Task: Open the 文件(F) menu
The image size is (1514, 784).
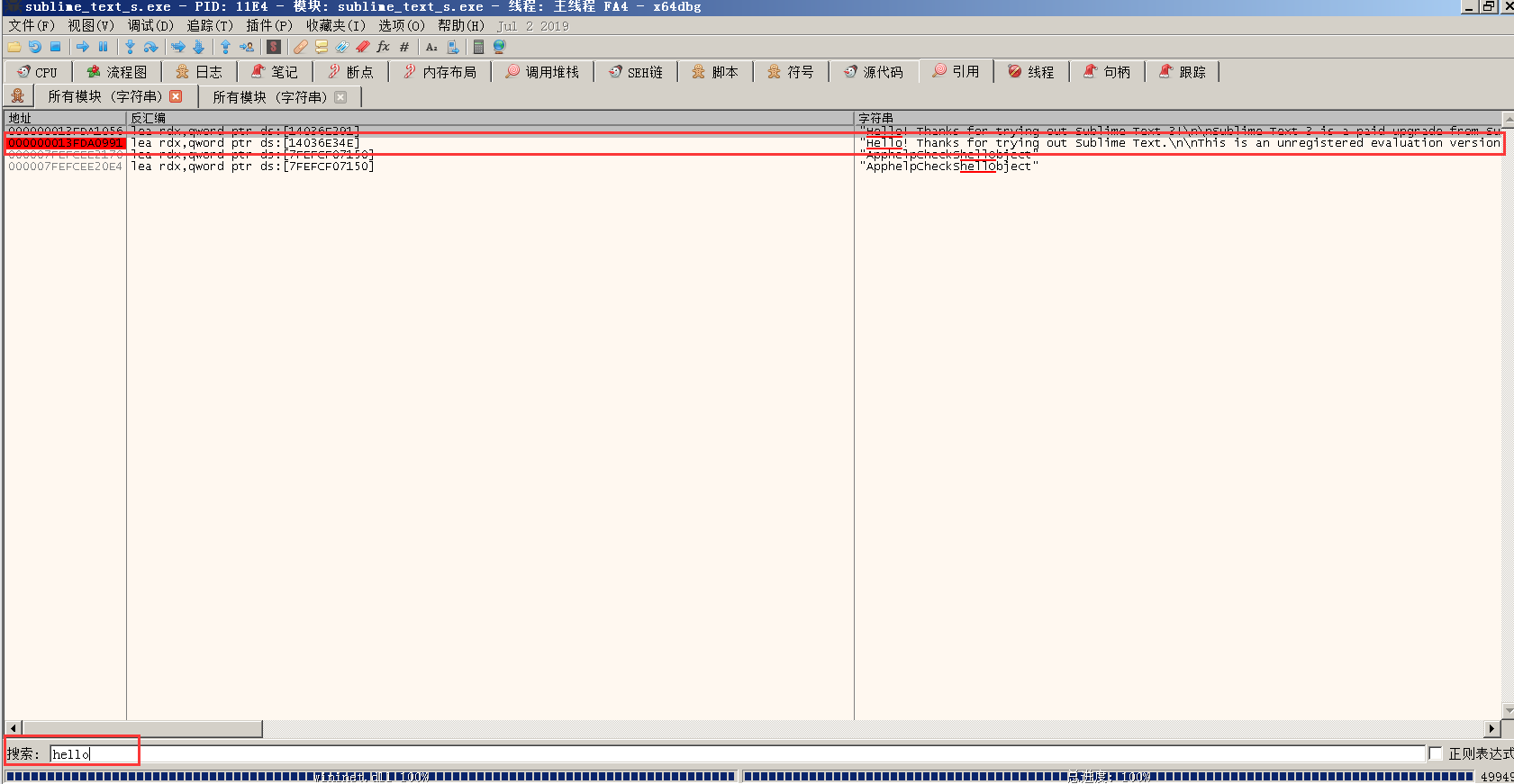Action: click(x=32, y=26)
